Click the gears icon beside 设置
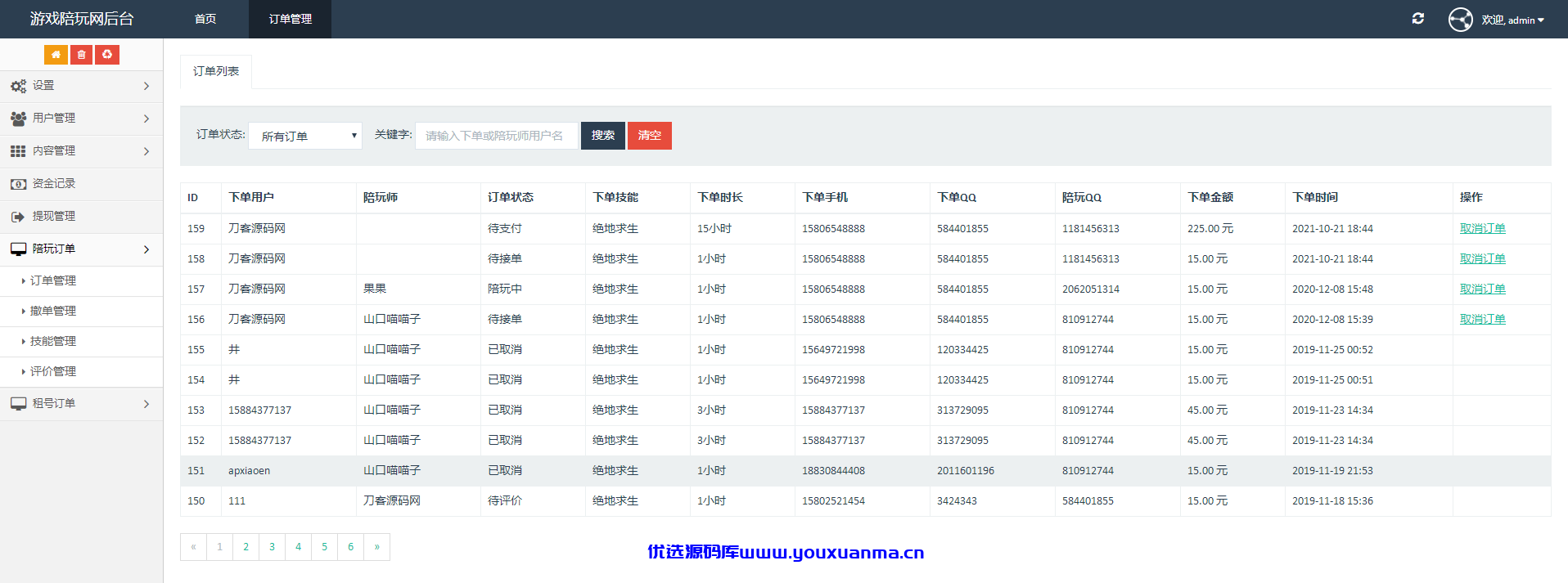1568x583 pixels. click(18, 86)
